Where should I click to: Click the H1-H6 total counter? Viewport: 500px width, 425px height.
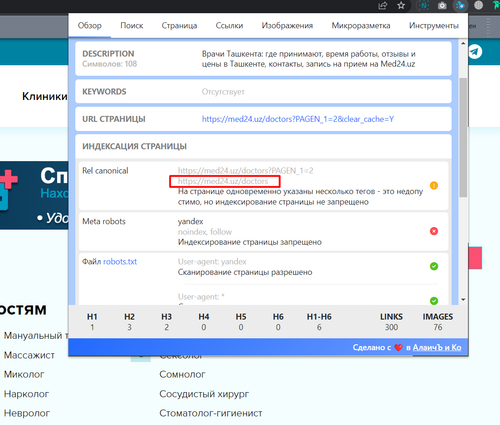tap(319, 322)
